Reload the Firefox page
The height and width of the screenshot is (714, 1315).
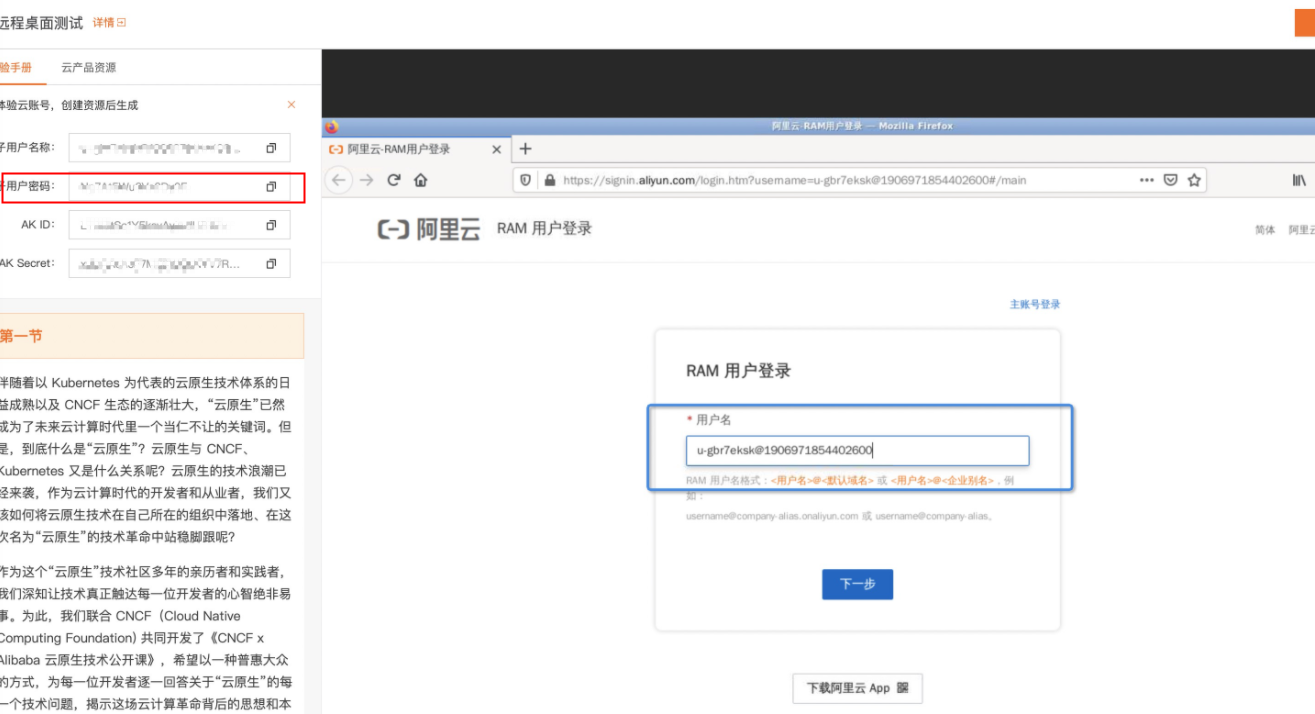pos(394,180)
